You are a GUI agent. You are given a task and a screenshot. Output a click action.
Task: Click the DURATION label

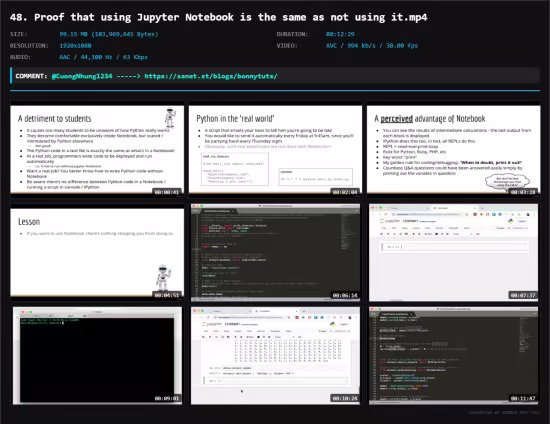tap(292, 34)
